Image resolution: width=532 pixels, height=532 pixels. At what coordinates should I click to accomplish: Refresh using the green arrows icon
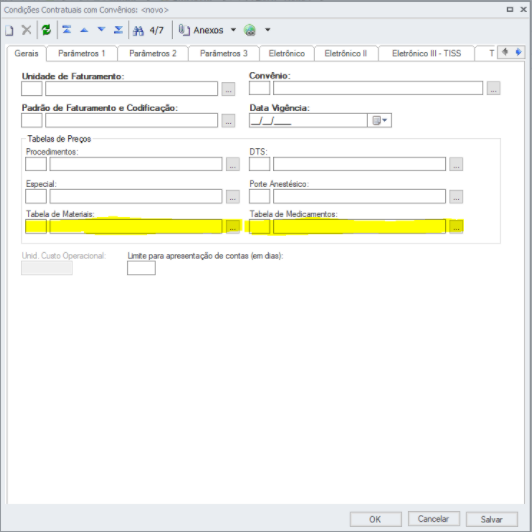click(x=46, y=30)
